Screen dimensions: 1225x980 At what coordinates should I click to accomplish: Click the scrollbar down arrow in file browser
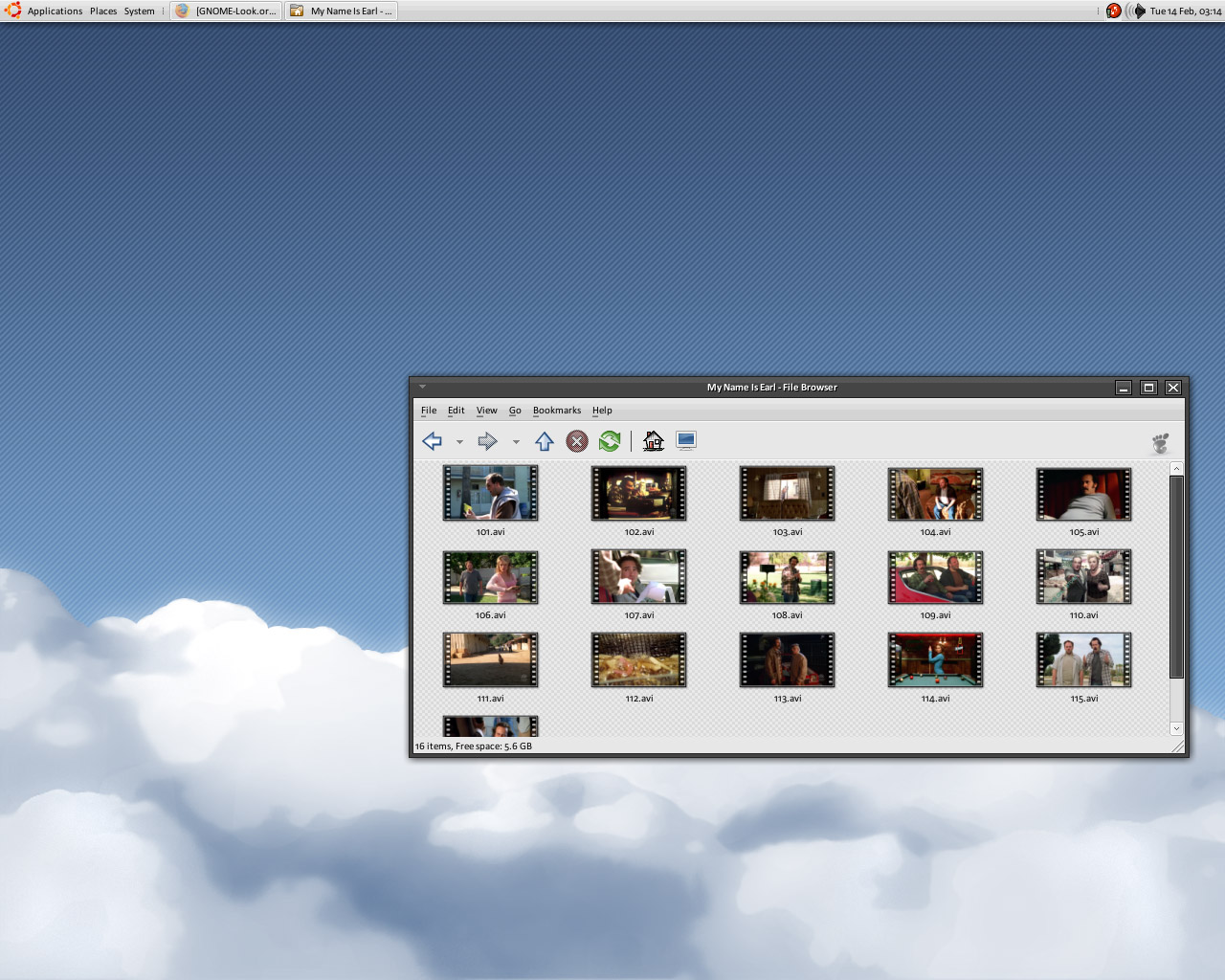click(x=1177, y=729)
